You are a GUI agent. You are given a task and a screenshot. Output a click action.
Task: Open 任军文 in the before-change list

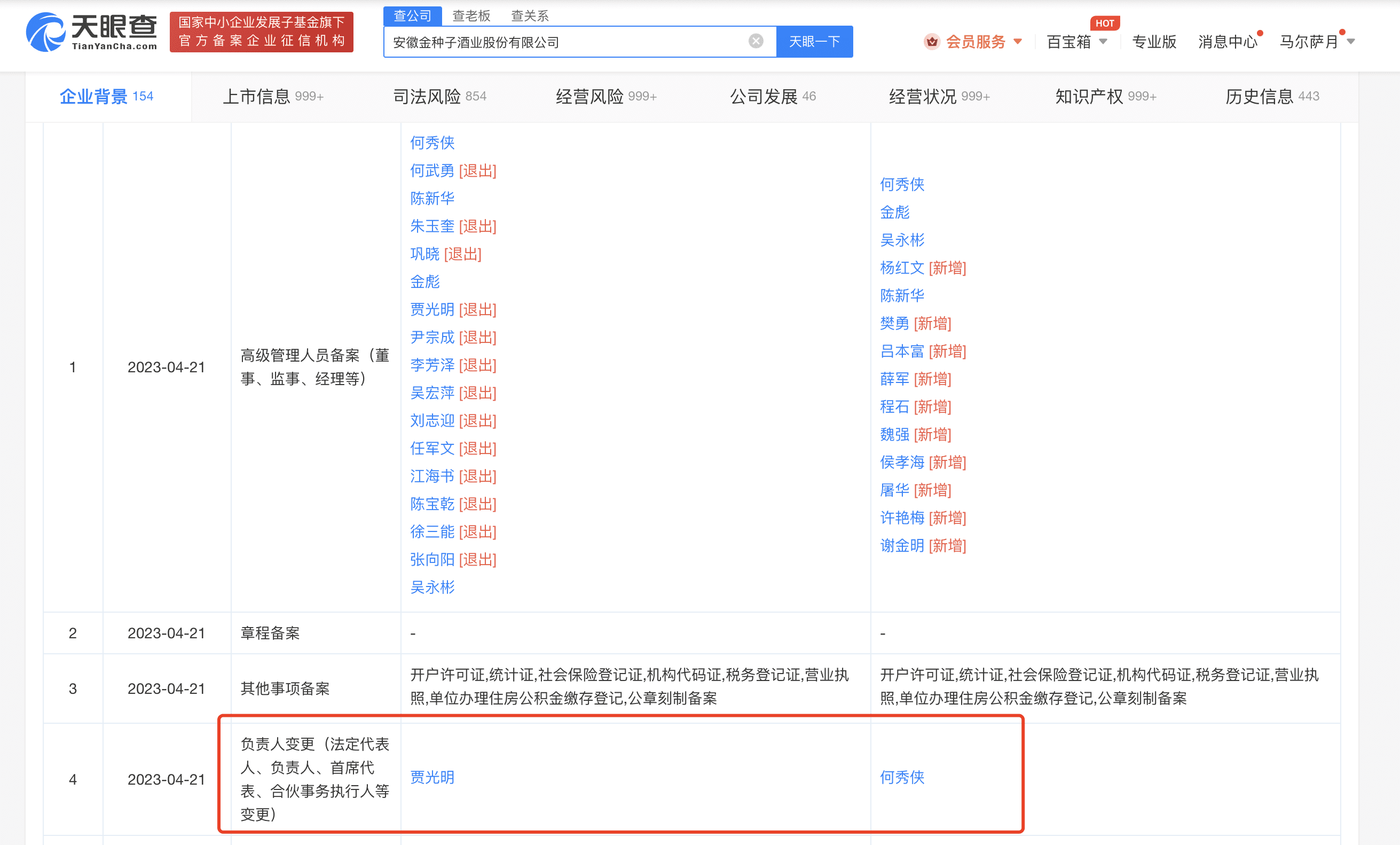(x=432, y=448)
